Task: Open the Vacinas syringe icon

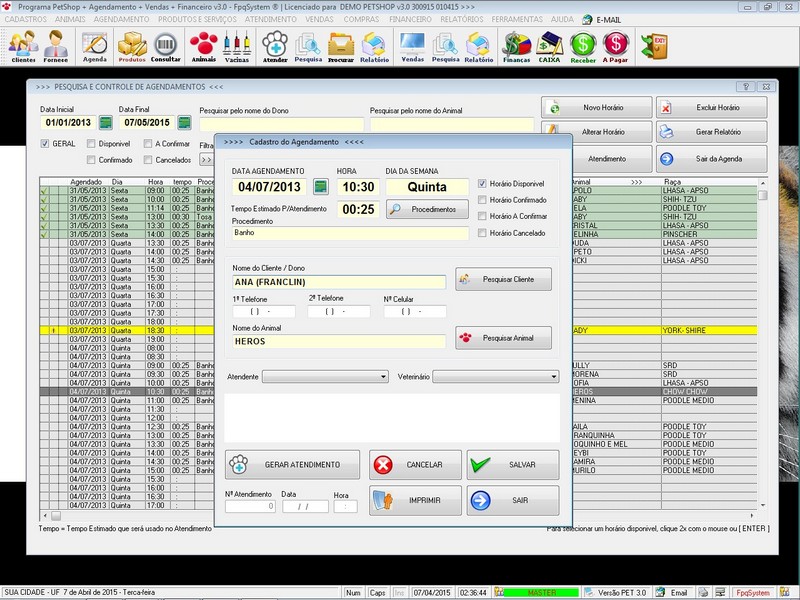Action: 237,45
